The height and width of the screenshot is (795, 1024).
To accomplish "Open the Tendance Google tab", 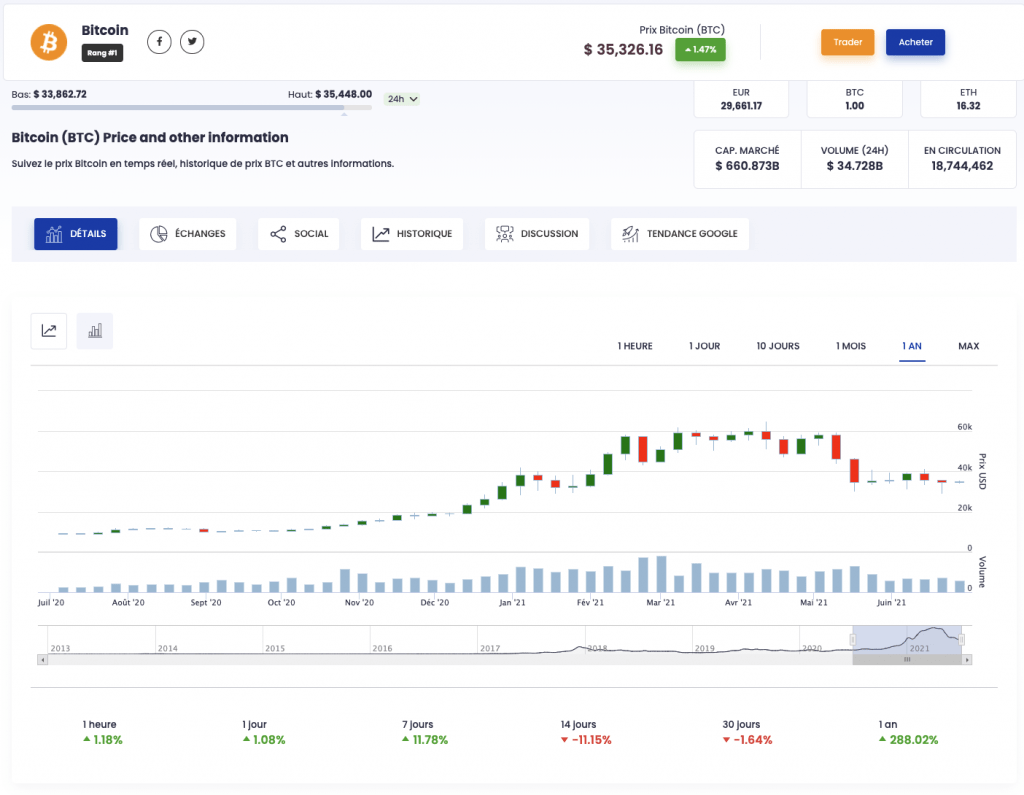I will tap(680, 234).
